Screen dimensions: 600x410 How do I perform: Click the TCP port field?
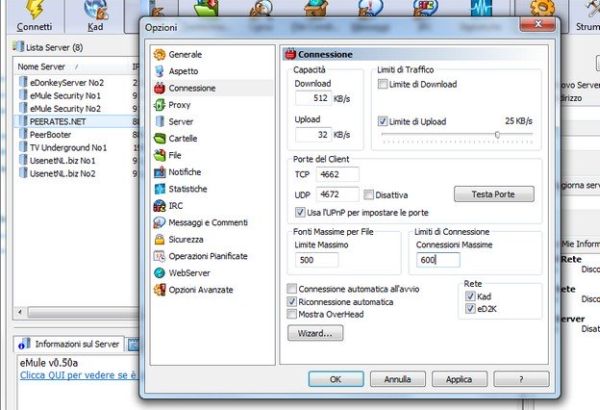click(338, 175)
